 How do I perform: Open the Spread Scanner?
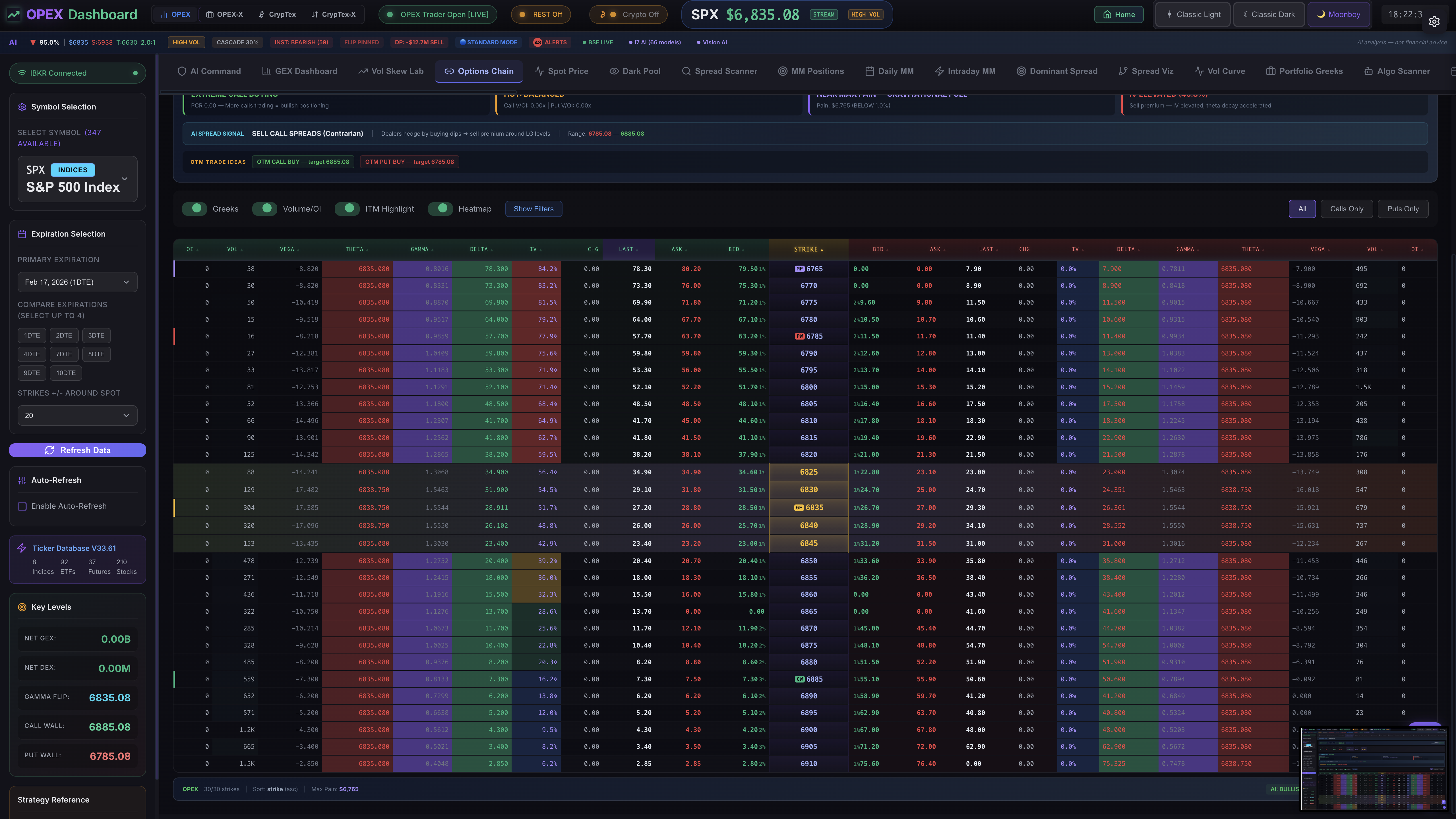[720, 71]
